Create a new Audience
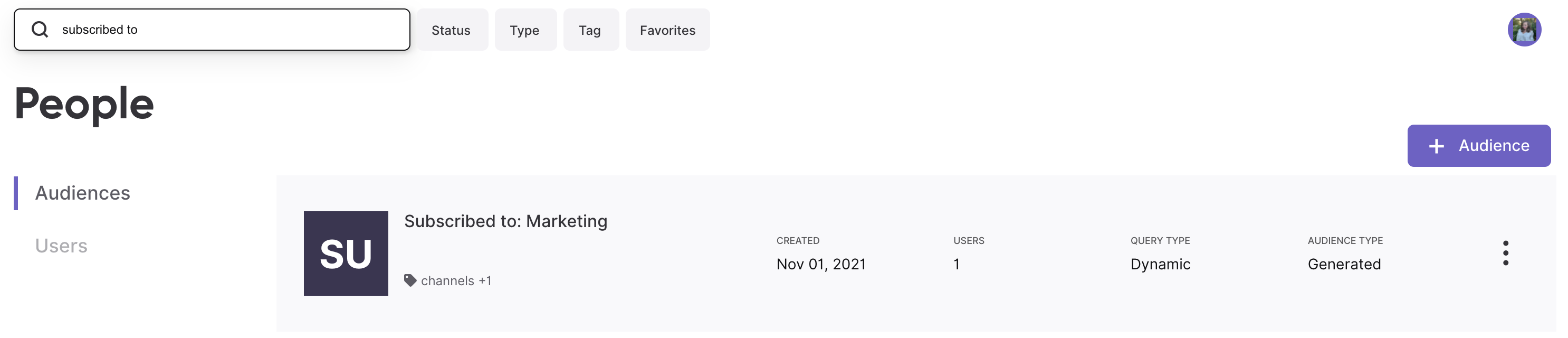The height and width of the screenshot is (338, 1568). [x=1478, y=146]
